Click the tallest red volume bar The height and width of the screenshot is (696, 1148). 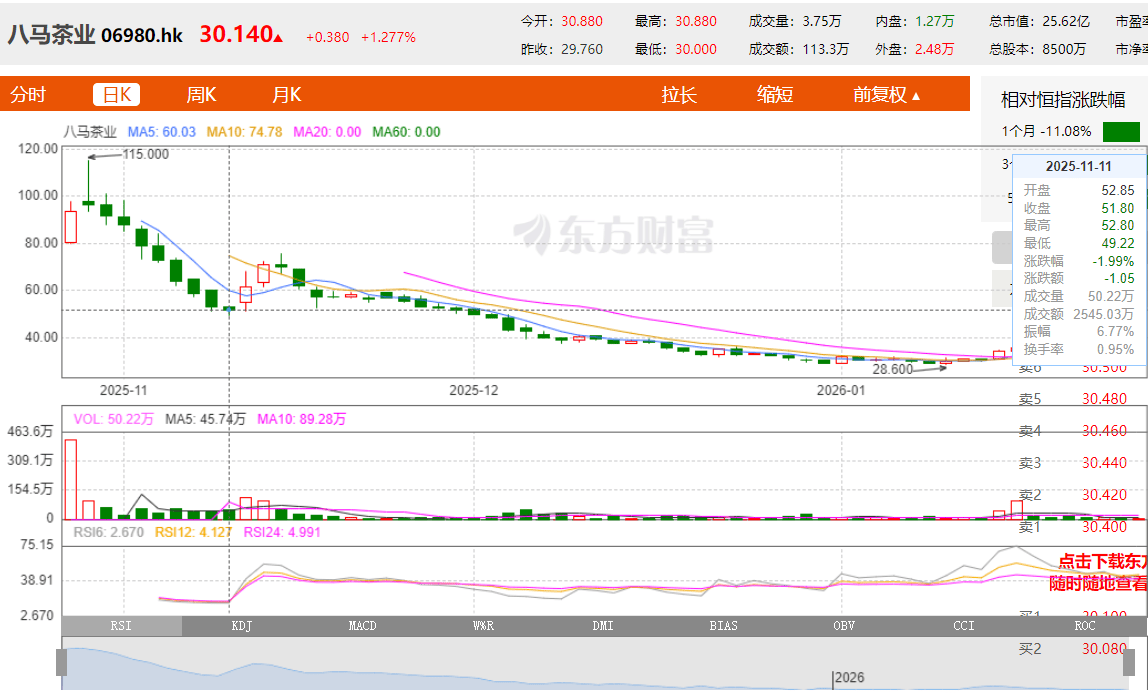[70, 479]
